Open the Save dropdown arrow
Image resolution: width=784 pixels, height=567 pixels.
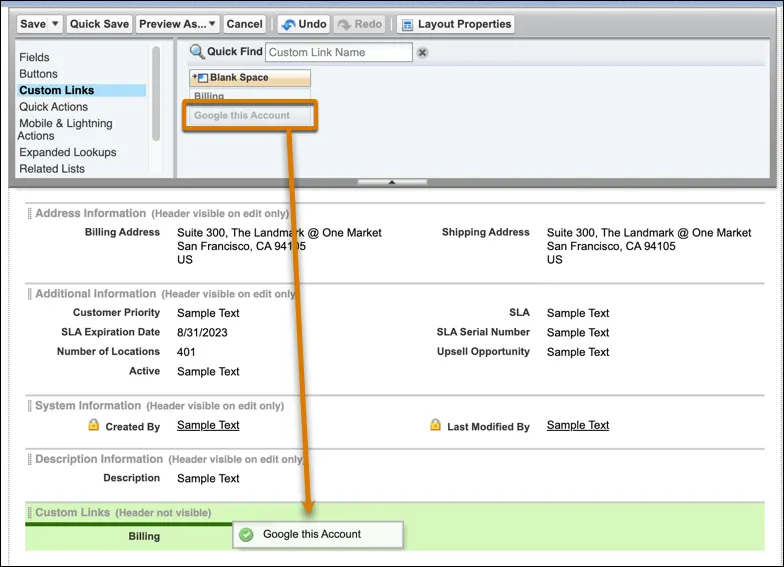pos(56,24)
